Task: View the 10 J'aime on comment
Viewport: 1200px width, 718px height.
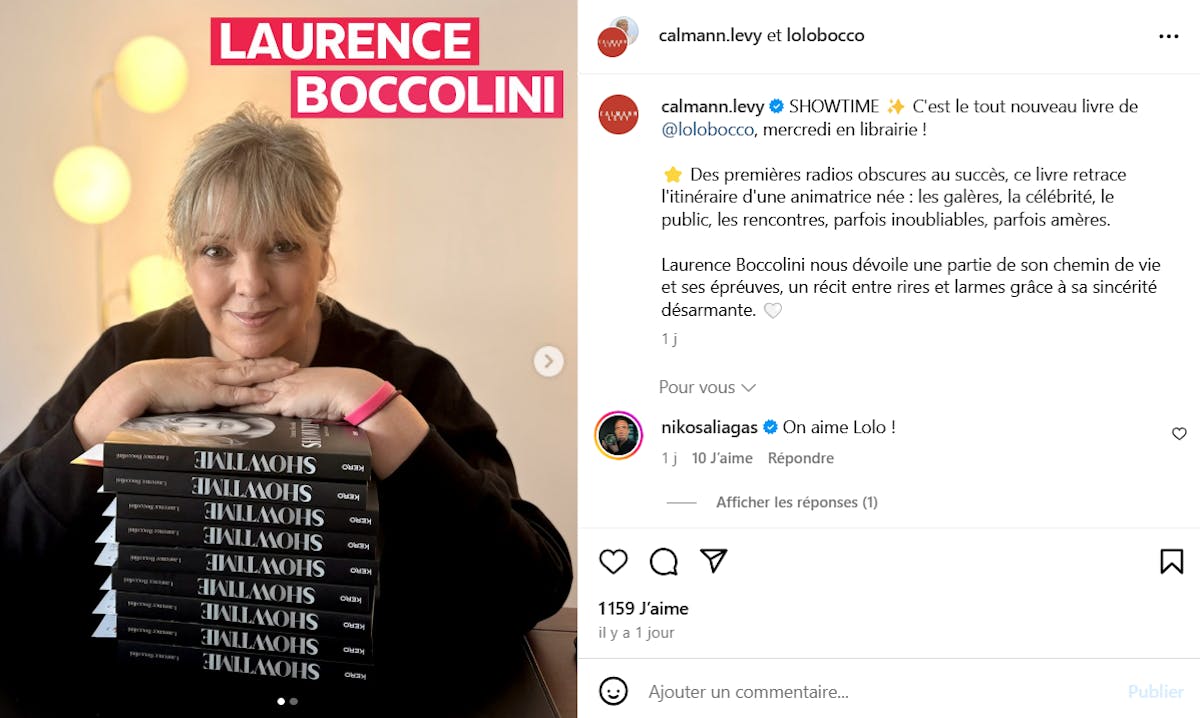Action: [722, 458]
